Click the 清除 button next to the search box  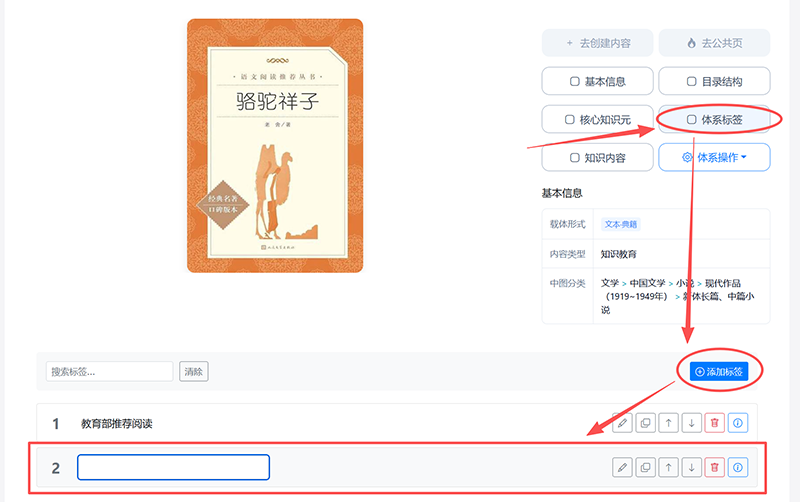[193, 371]
